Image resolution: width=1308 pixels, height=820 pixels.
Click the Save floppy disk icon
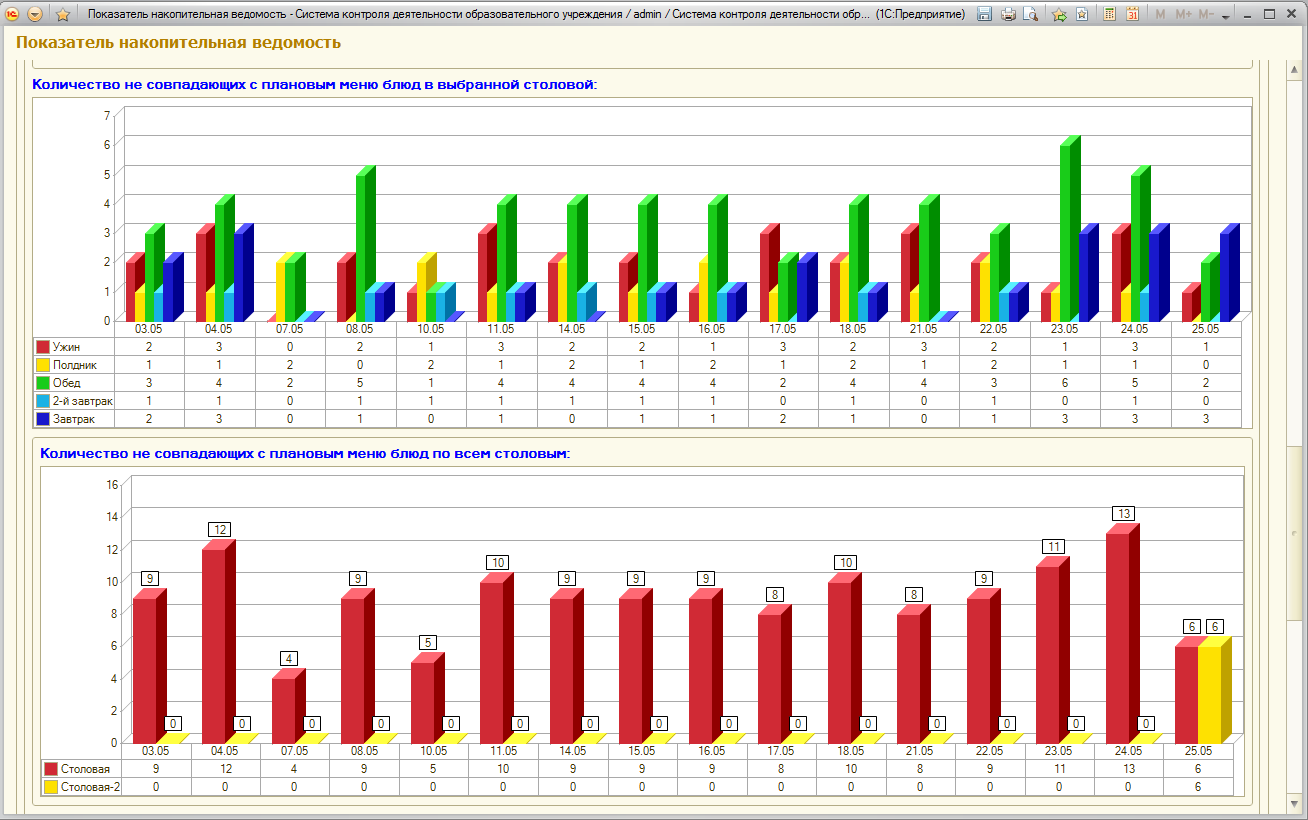[x=984, y=14]
